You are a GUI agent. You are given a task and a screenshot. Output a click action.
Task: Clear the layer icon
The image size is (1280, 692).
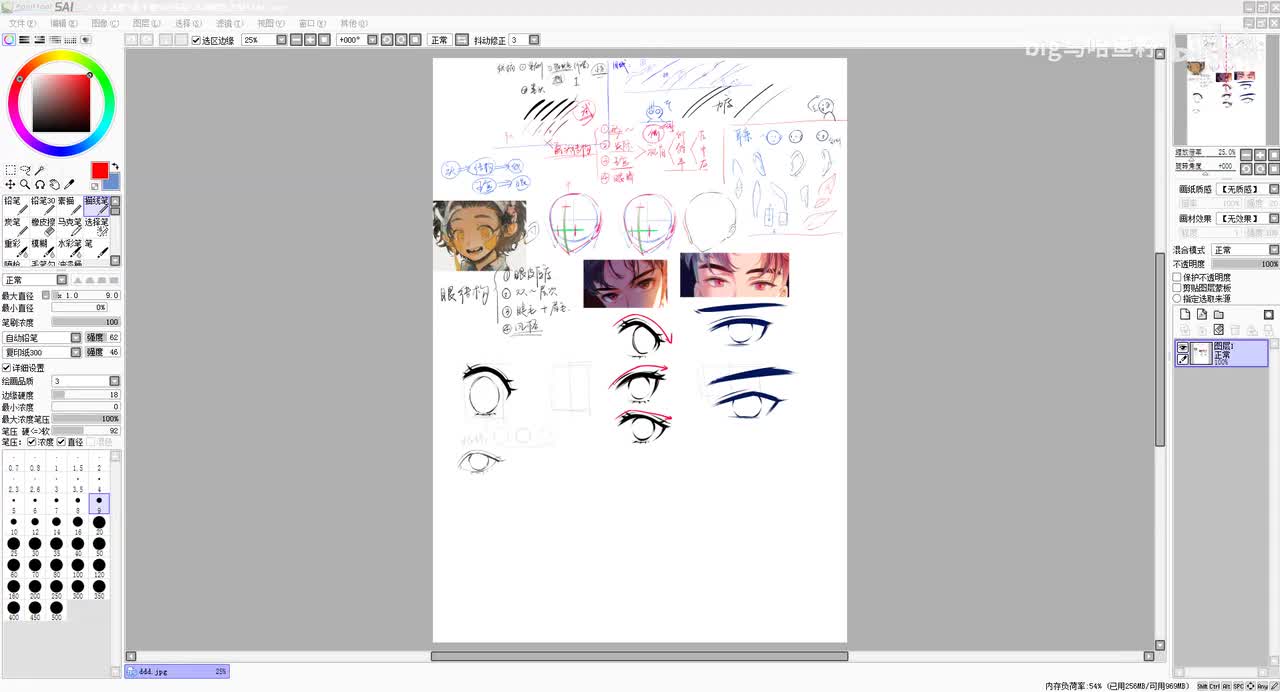click(1219, 329)
